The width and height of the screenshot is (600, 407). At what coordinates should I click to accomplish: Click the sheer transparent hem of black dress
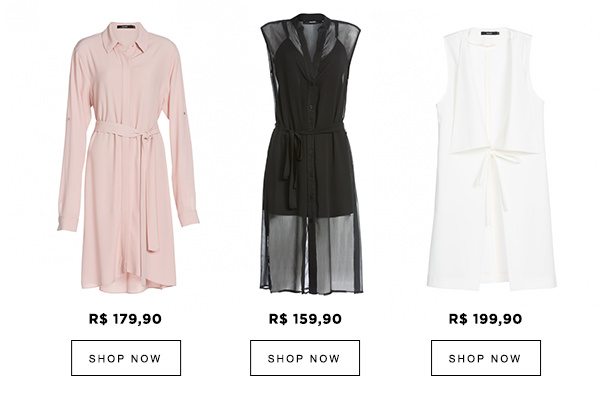tap(311, 254)
